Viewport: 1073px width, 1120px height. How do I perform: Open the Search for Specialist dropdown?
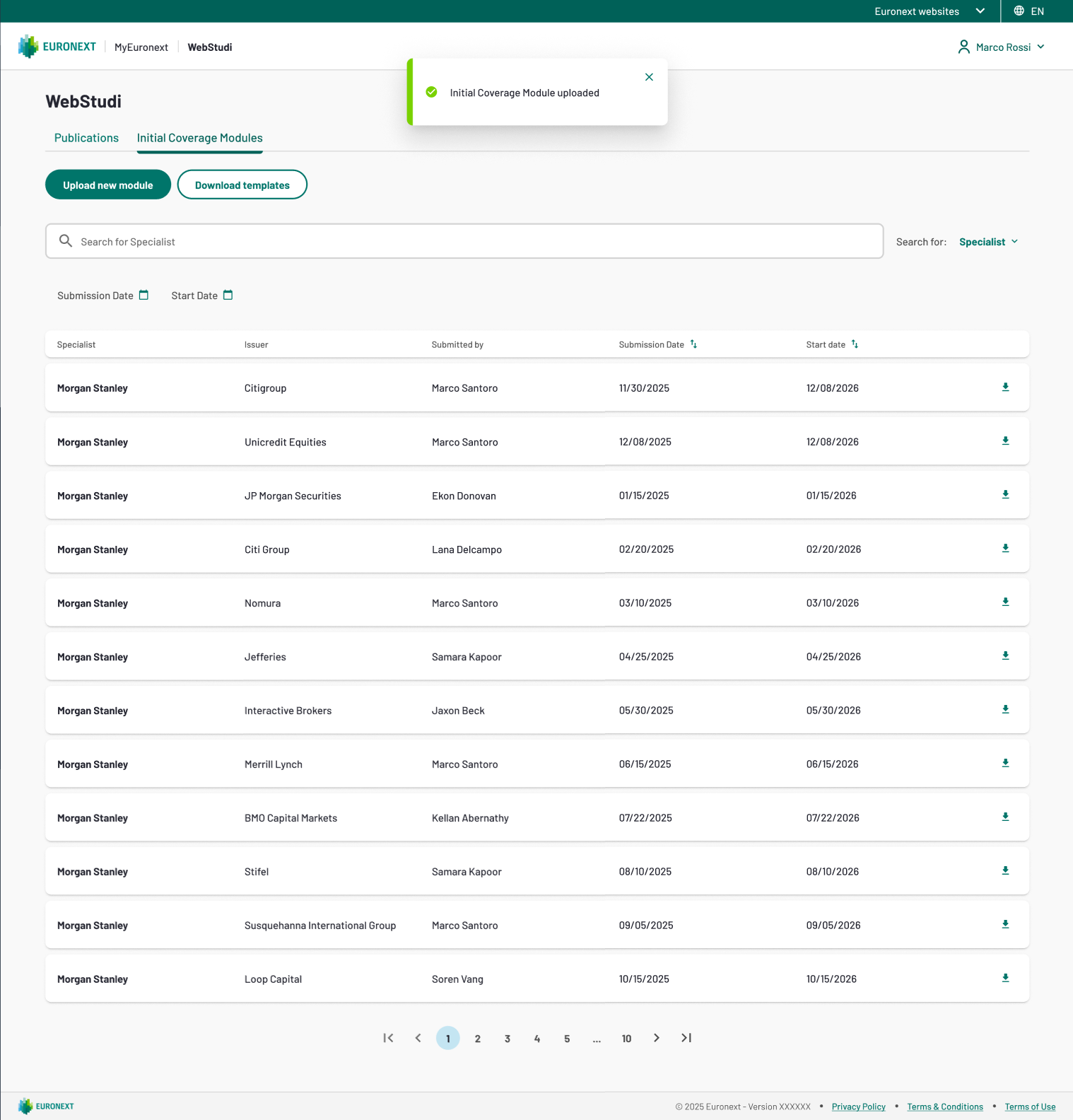point(988,242)
